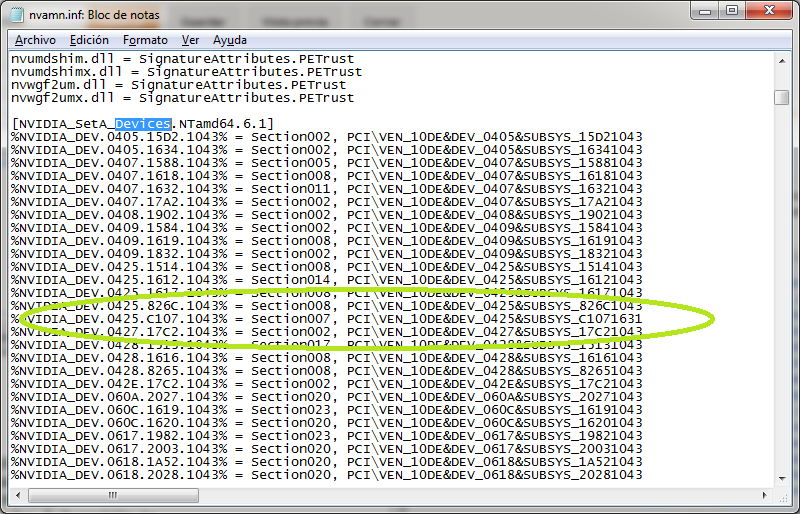The width and height of the screenshot is (800, 514).
Task: Click the line starting nvwgf2umx.dll
Action: 183,98
